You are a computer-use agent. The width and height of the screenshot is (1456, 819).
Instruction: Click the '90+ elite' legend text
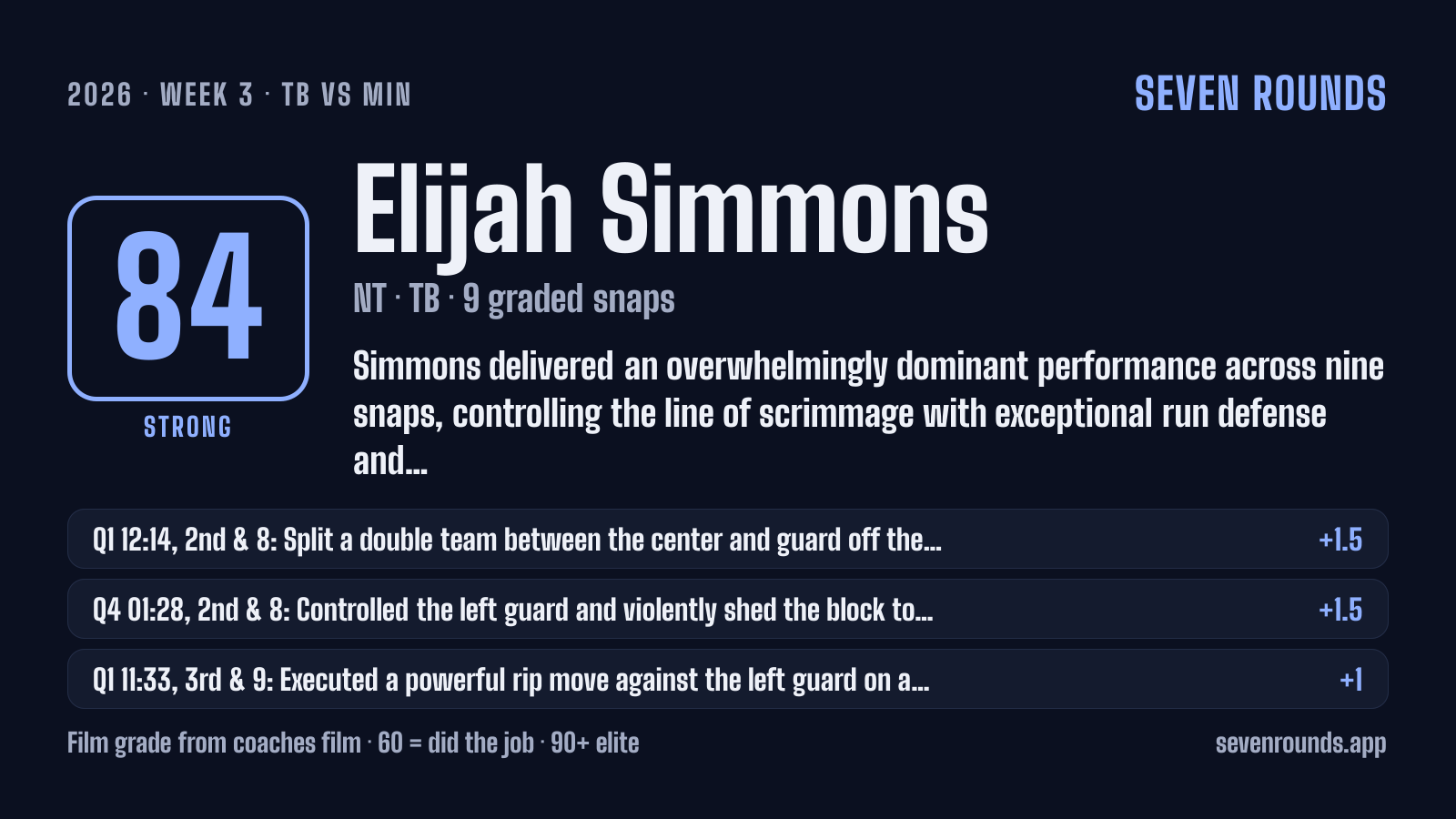coord(595,743)
